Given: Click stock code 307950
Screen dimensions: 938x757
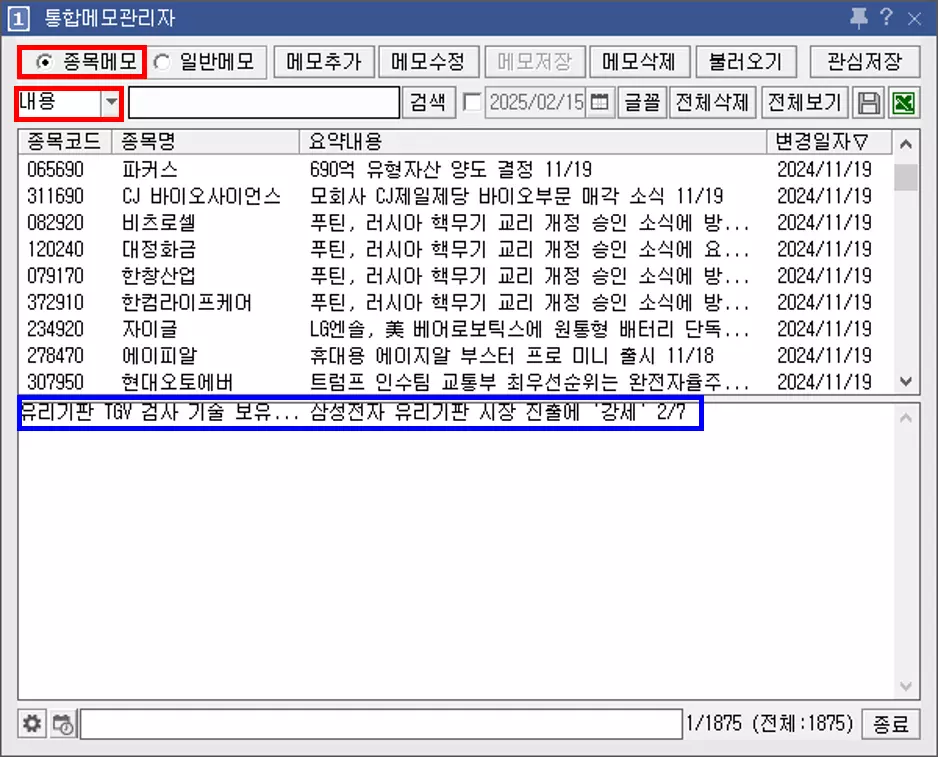Looking at the screenshot, I should coord(56,382).
